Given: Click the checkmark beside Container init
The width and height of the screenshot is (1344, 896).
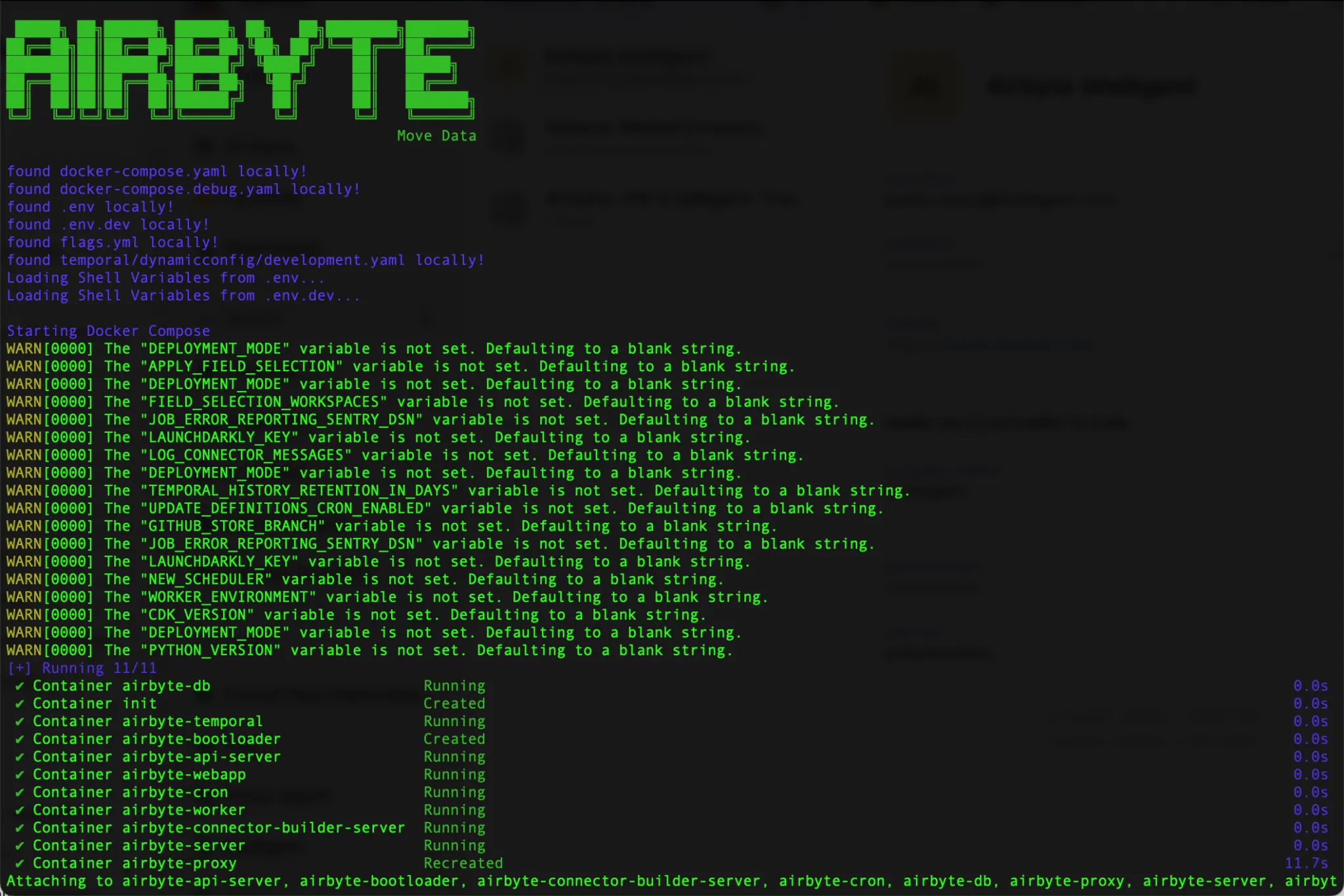Looking at the screenshot, I should coord(20,704).
